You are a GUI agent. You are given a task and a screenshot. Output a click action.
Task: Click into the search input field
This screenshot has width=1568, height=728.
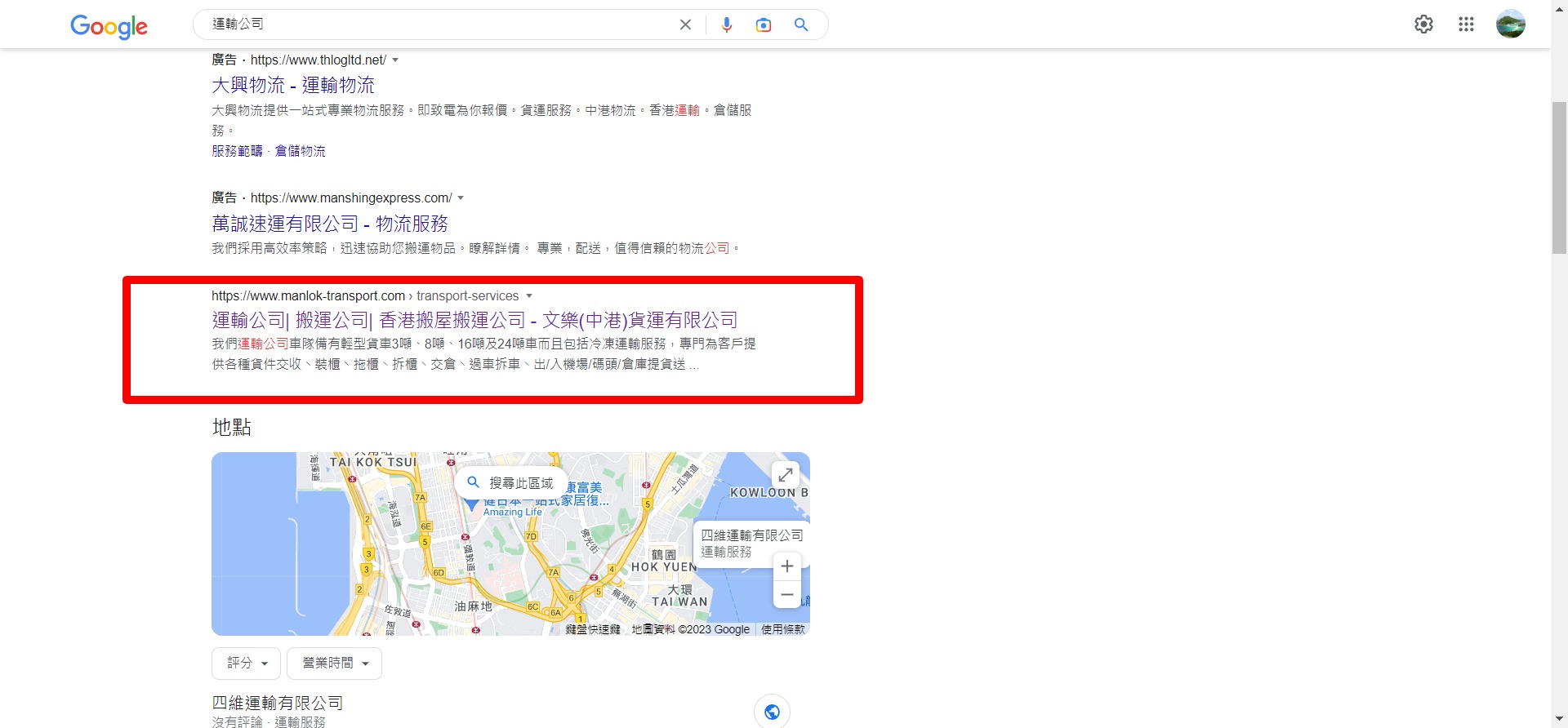441,24
